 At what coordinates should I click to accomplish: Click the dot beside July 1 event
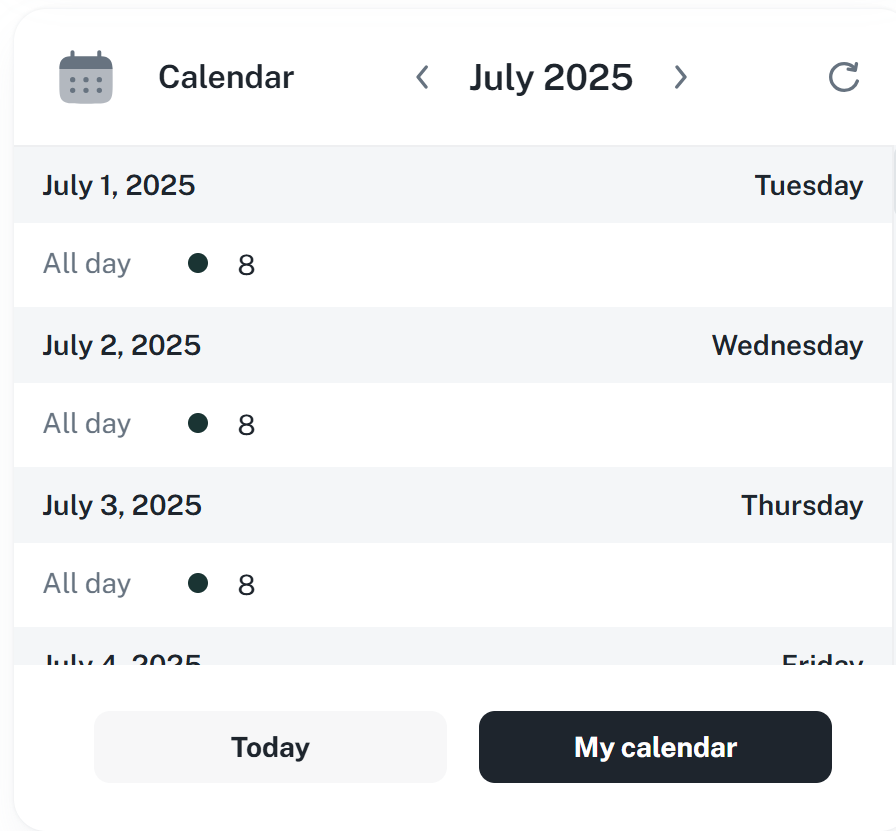click(198, 263)
